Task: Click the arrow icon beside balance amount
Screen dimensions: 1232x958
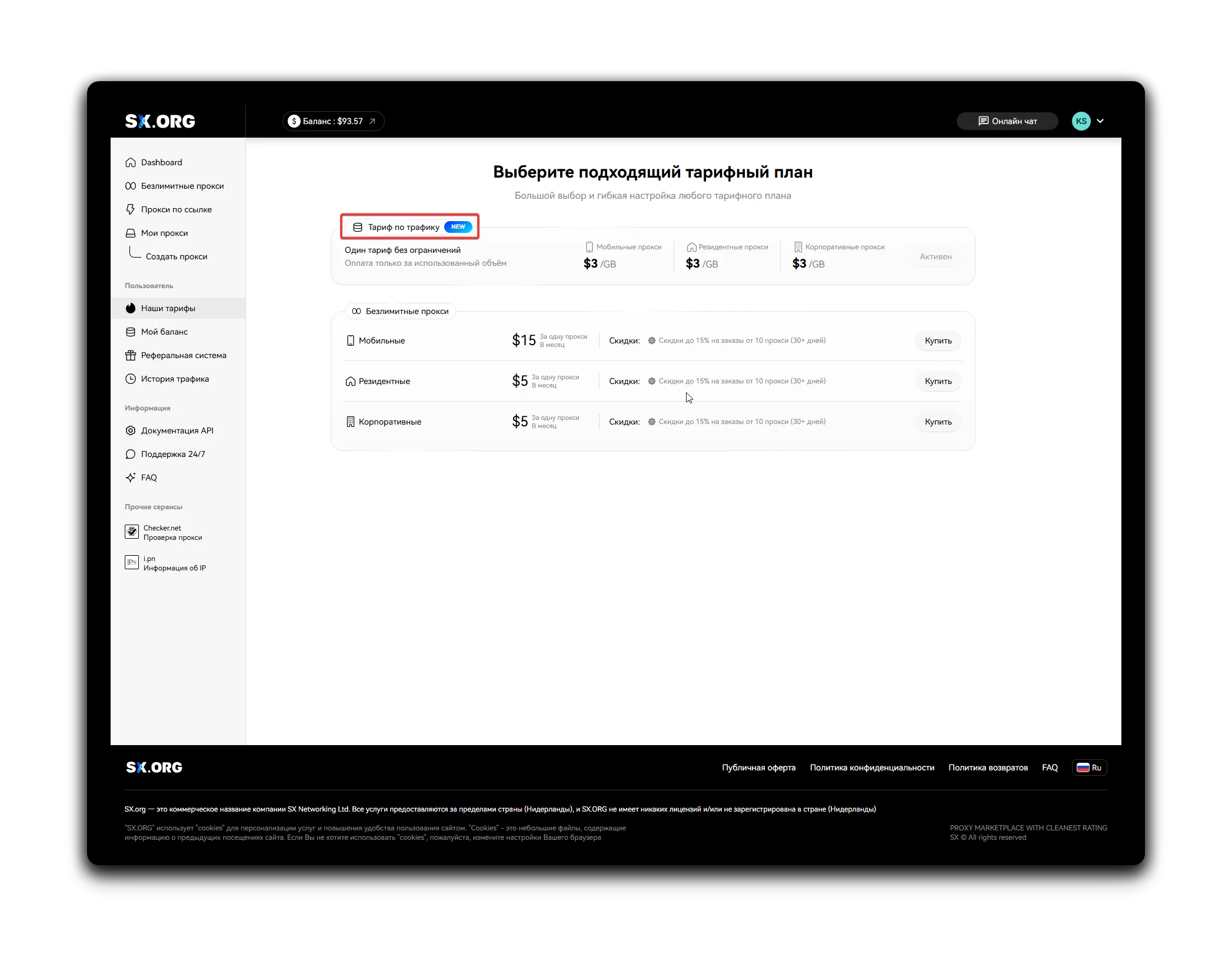Action: pos(372,121)
